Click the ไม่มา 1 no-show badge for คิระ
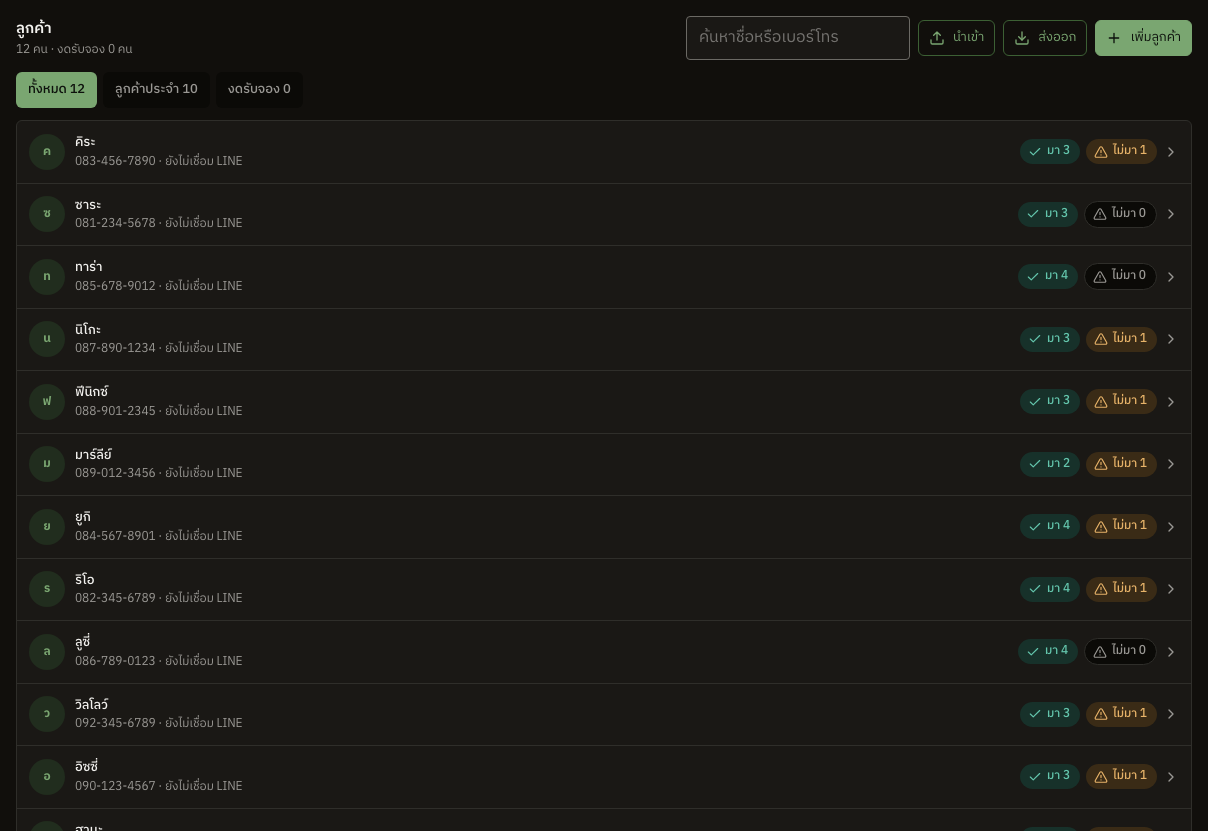The height and width of the screenshot is (831, 1208). click(1121, 152)
